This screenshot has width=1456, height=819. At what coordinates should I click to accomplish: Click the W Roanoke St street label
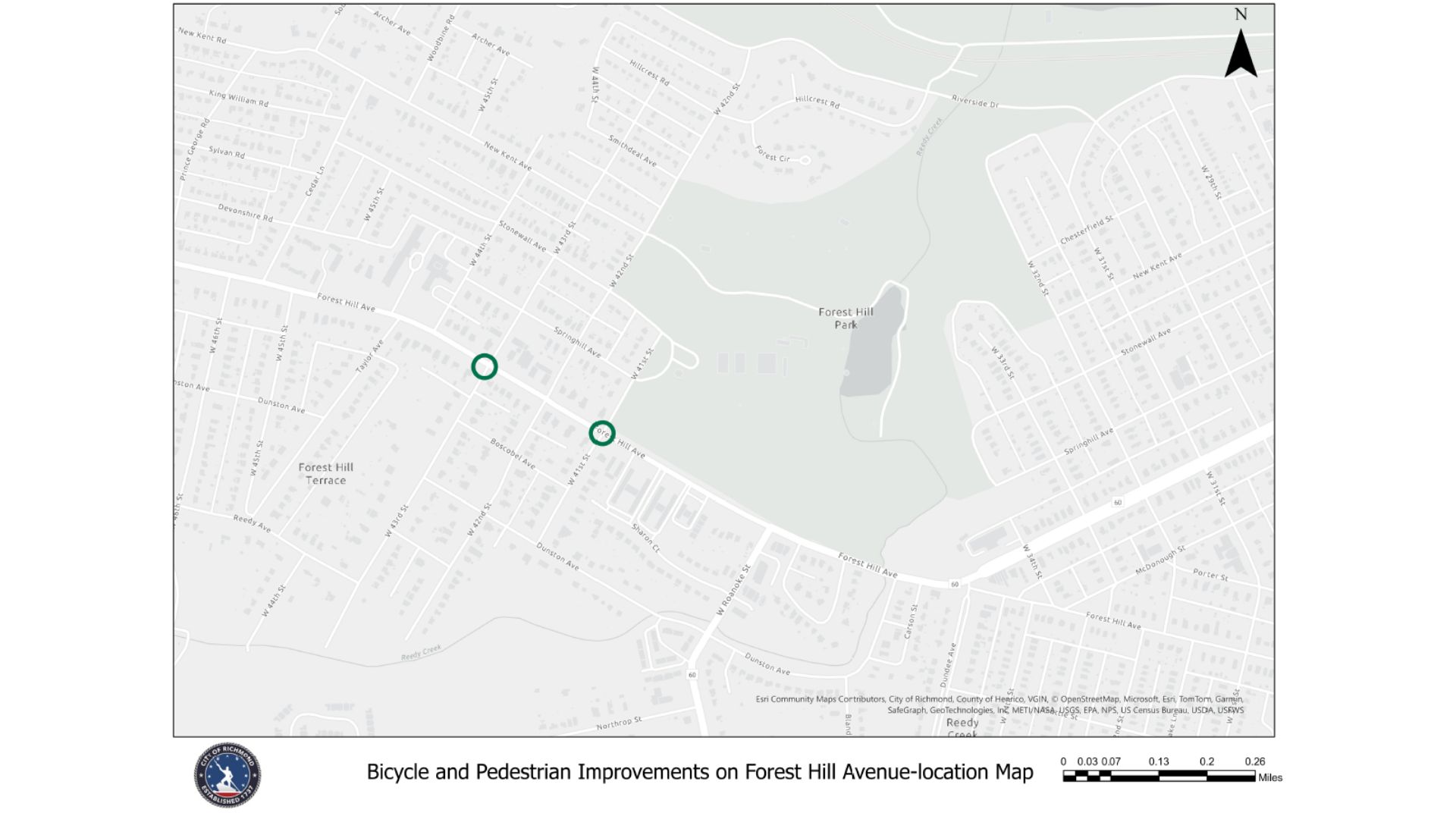click(x=733, y=590)
